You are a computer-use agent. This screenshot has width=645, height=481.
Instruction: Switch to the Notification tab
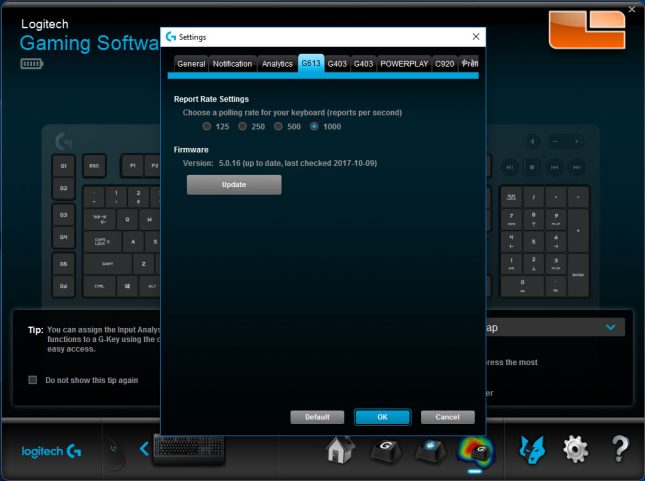[232, 64]
